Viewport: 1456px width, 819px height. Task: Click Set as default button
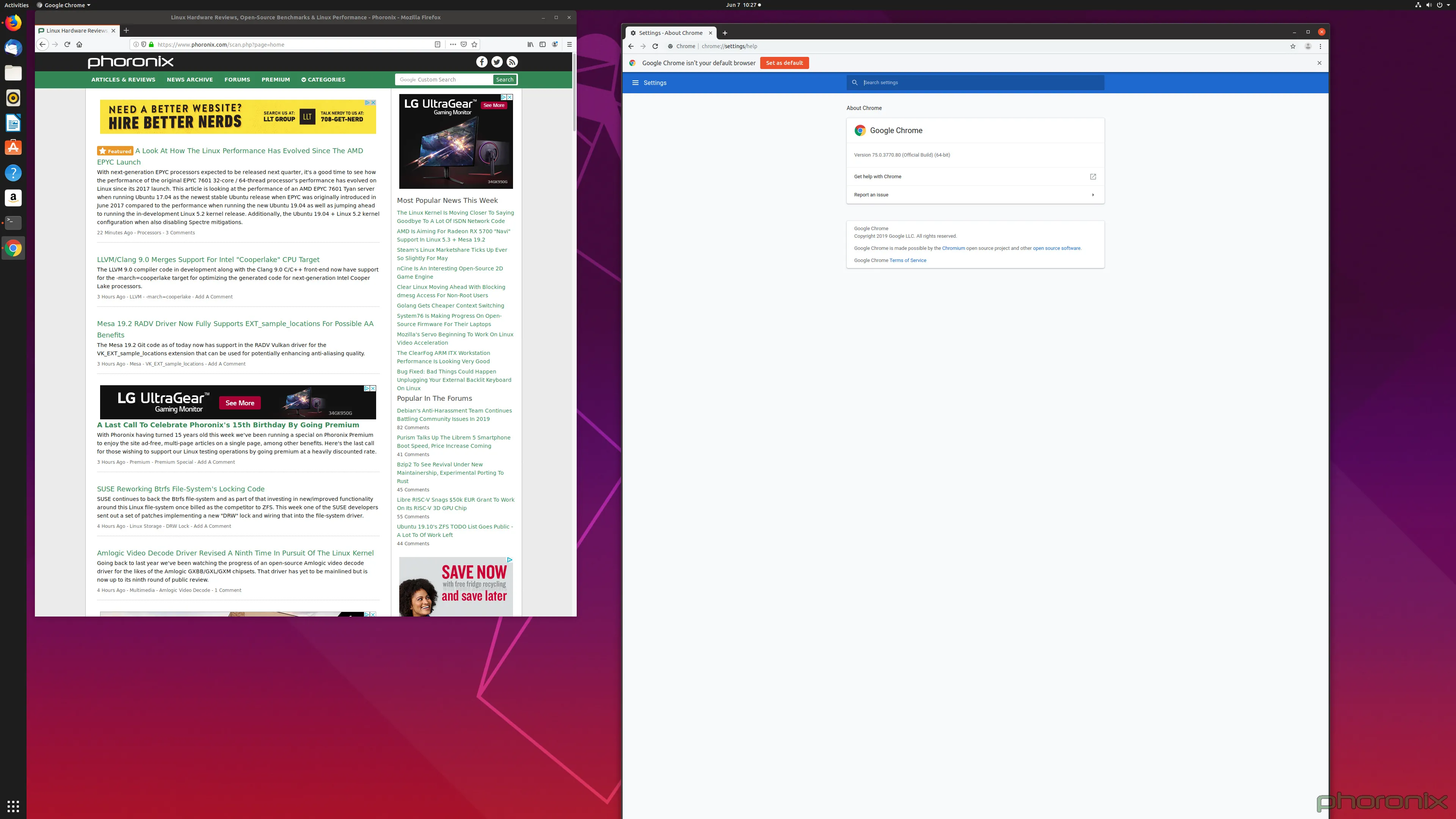click(784, 63)
